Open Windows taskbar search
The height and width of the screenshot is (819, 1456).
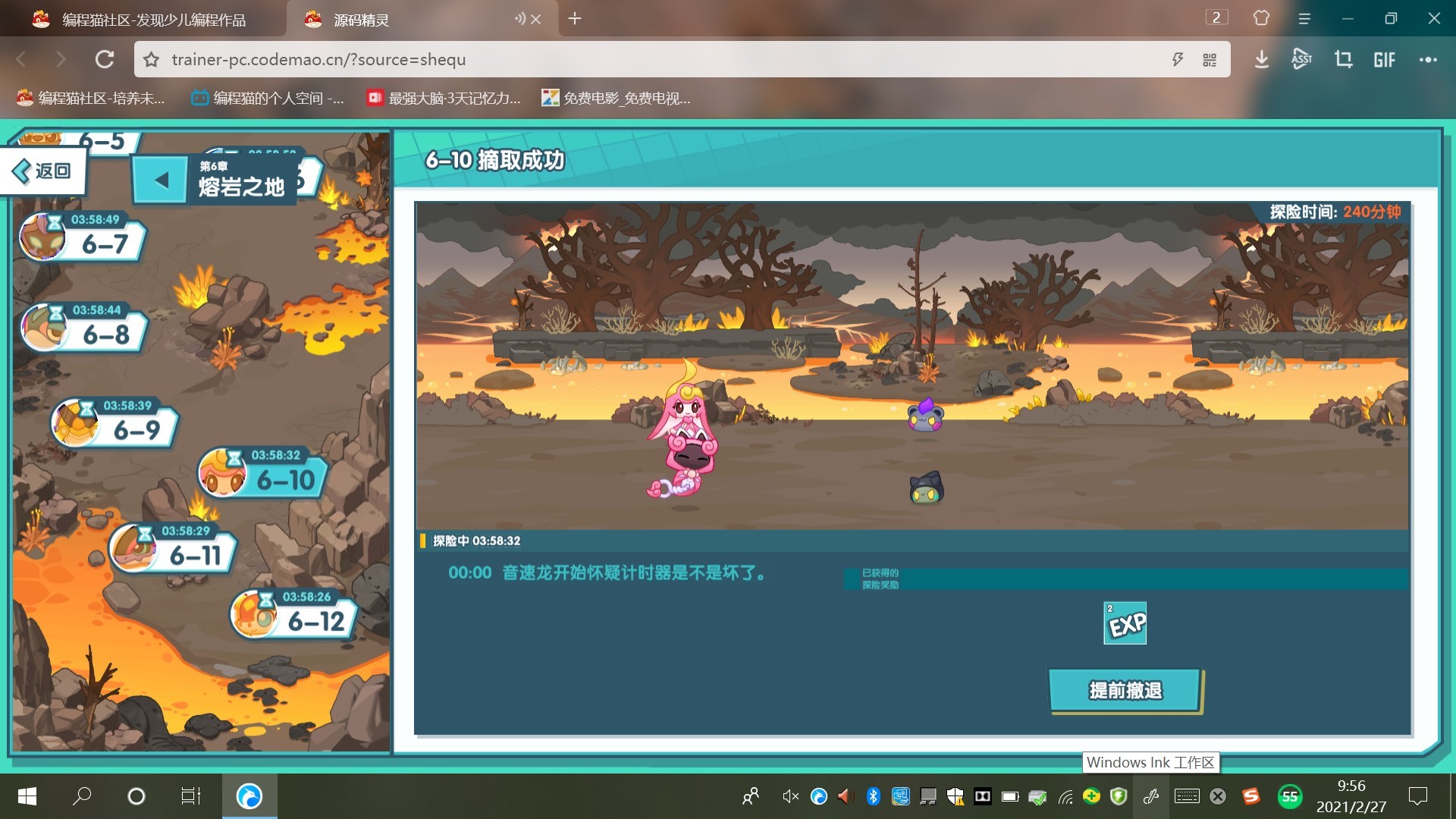(x=82, y=796)
